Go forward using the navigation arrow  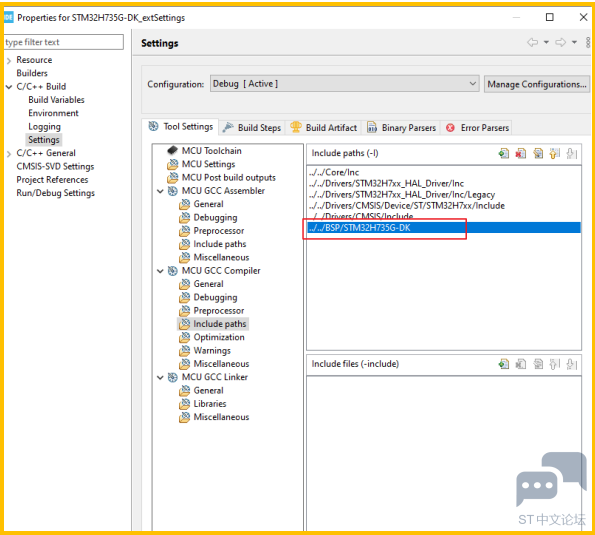point(560,42)
